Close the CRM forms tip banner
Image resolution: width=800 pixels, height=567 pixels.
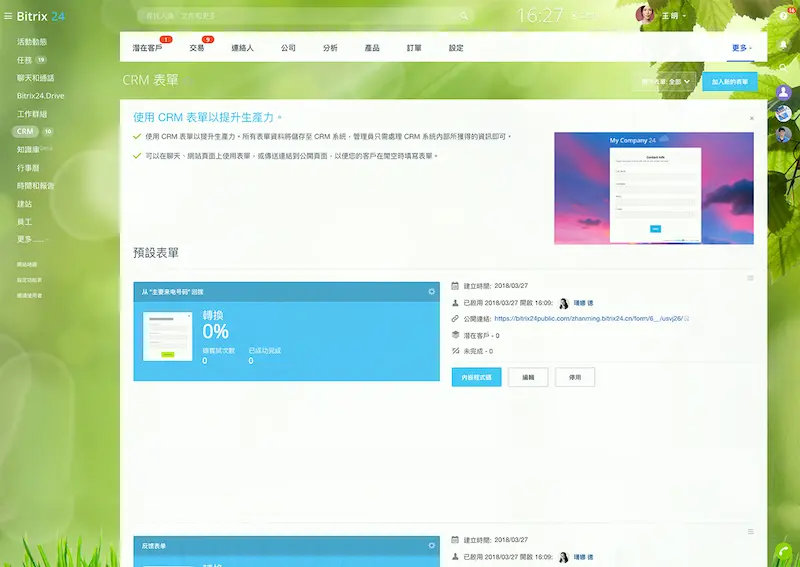(x=752, y=118)
